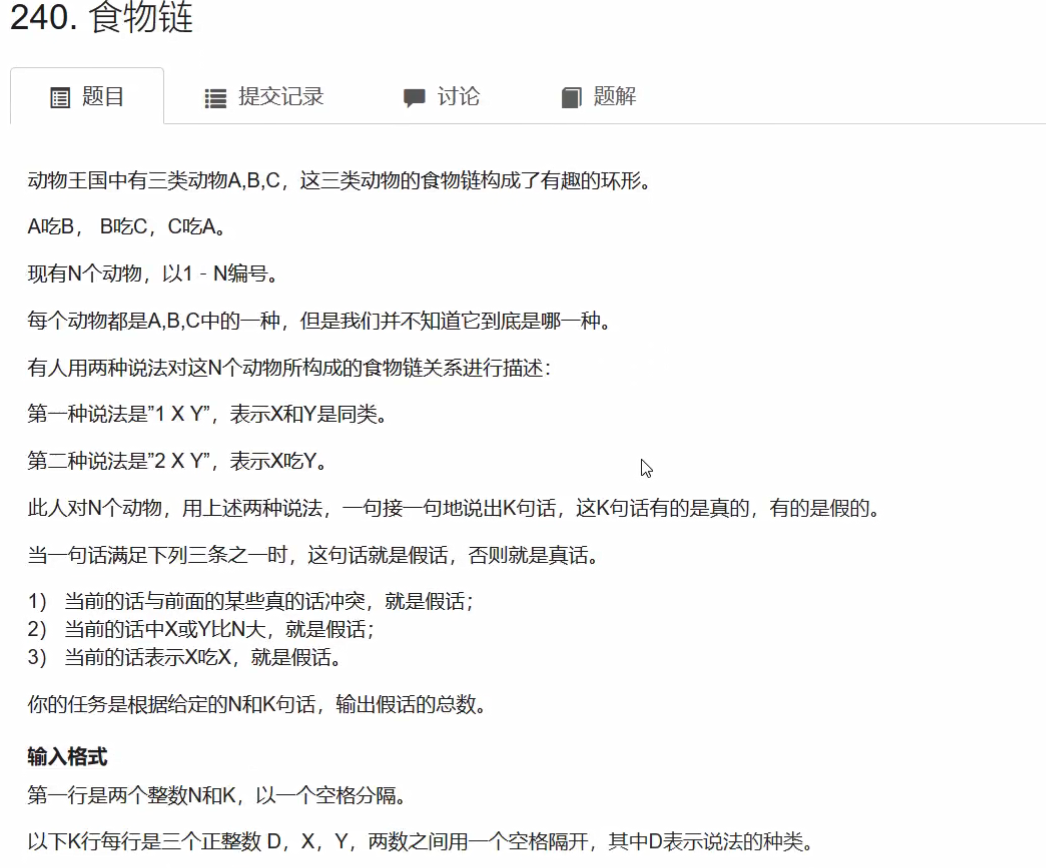
Task: Click the list icon on 题目 tab
Action: point(61,98)
